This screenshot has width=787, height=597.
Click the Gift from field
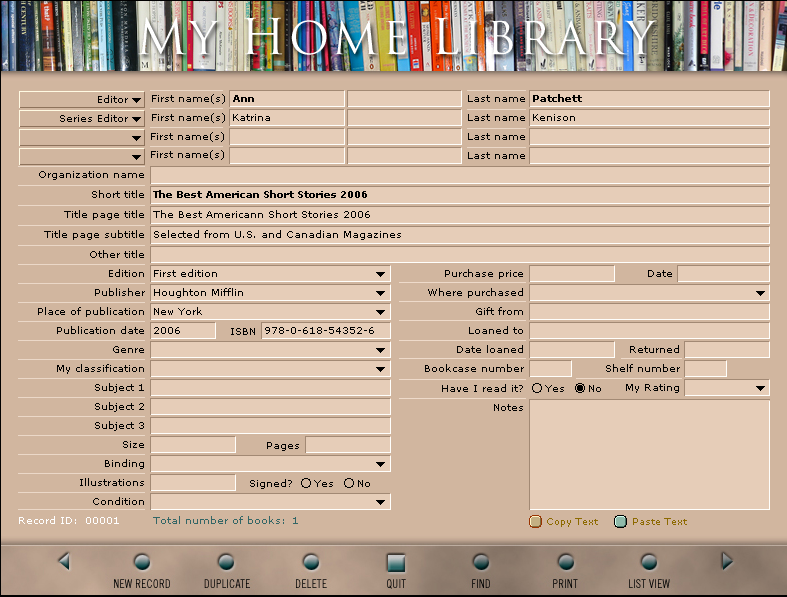[x=649, y=312]
